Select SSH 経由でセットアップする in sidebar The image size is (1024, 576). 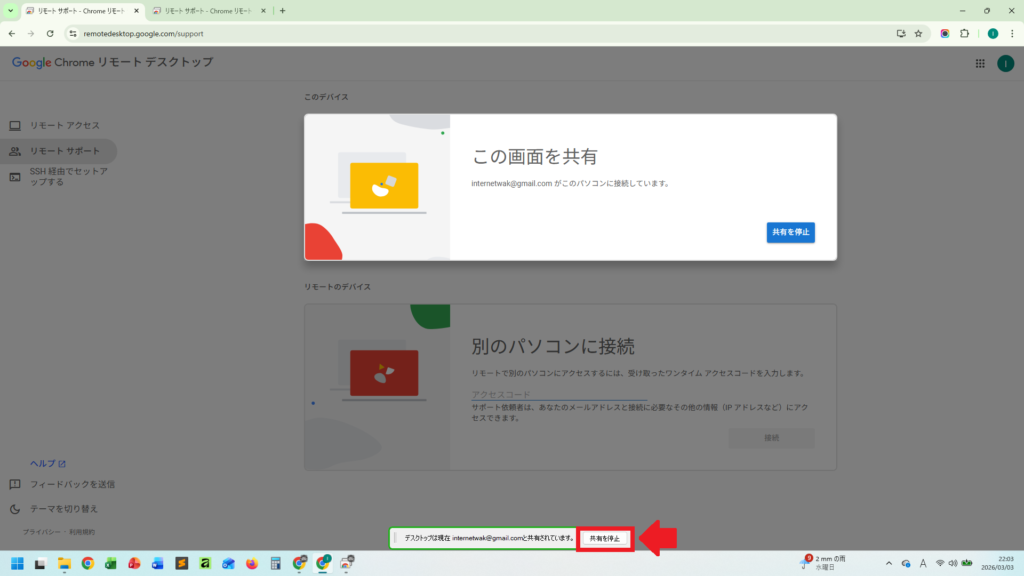(x=68, y=176)
